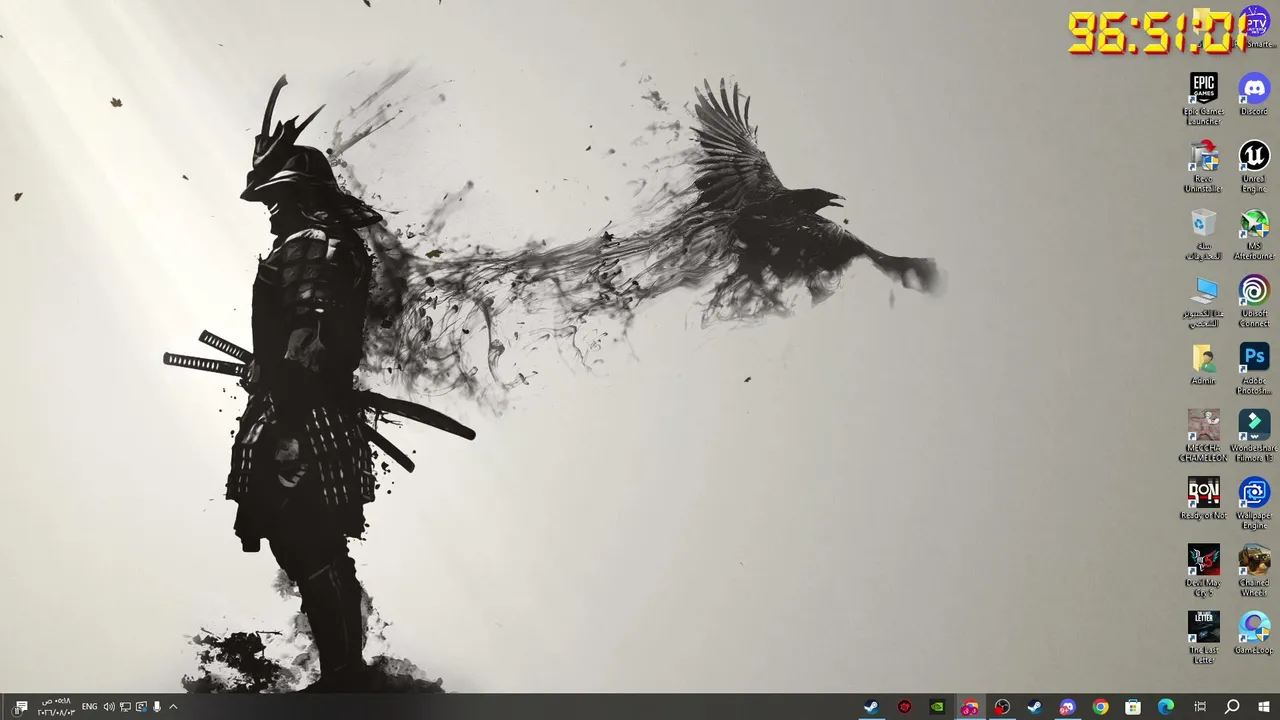The image size is (1280, 720).
Task: Select The Last Letter game shortcut
Action: point(1203,638)
